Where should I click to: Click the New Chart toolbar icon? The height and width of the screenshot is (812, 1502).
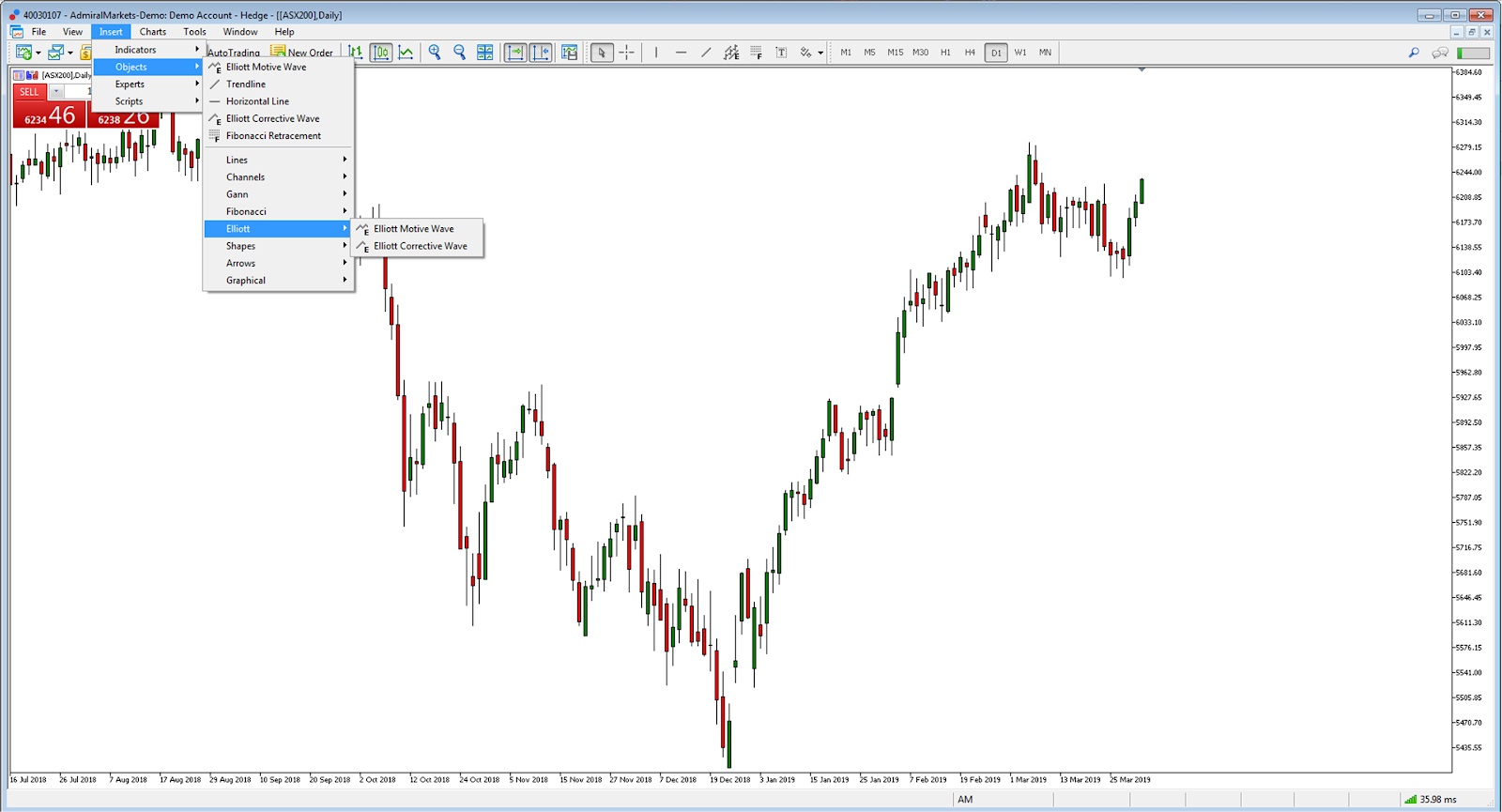point(24,53)
